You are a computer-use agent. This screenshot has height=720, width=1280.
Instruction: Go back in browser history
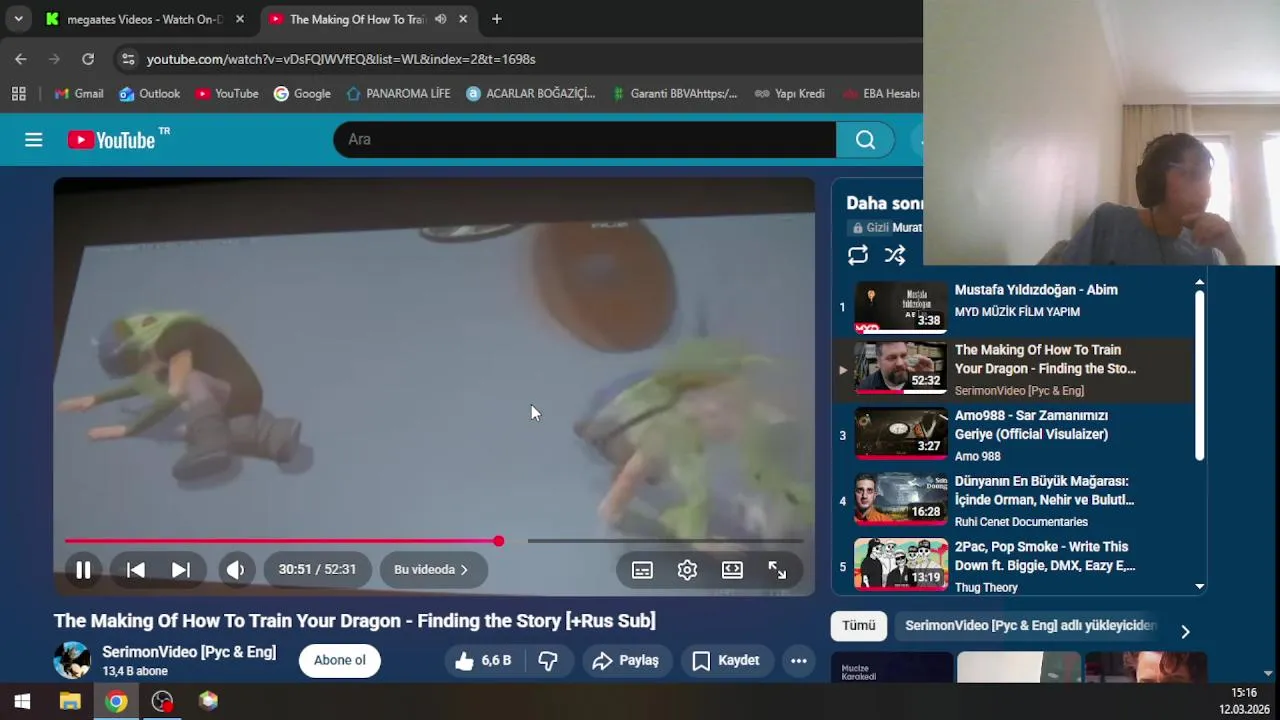(x=21, y=59)
